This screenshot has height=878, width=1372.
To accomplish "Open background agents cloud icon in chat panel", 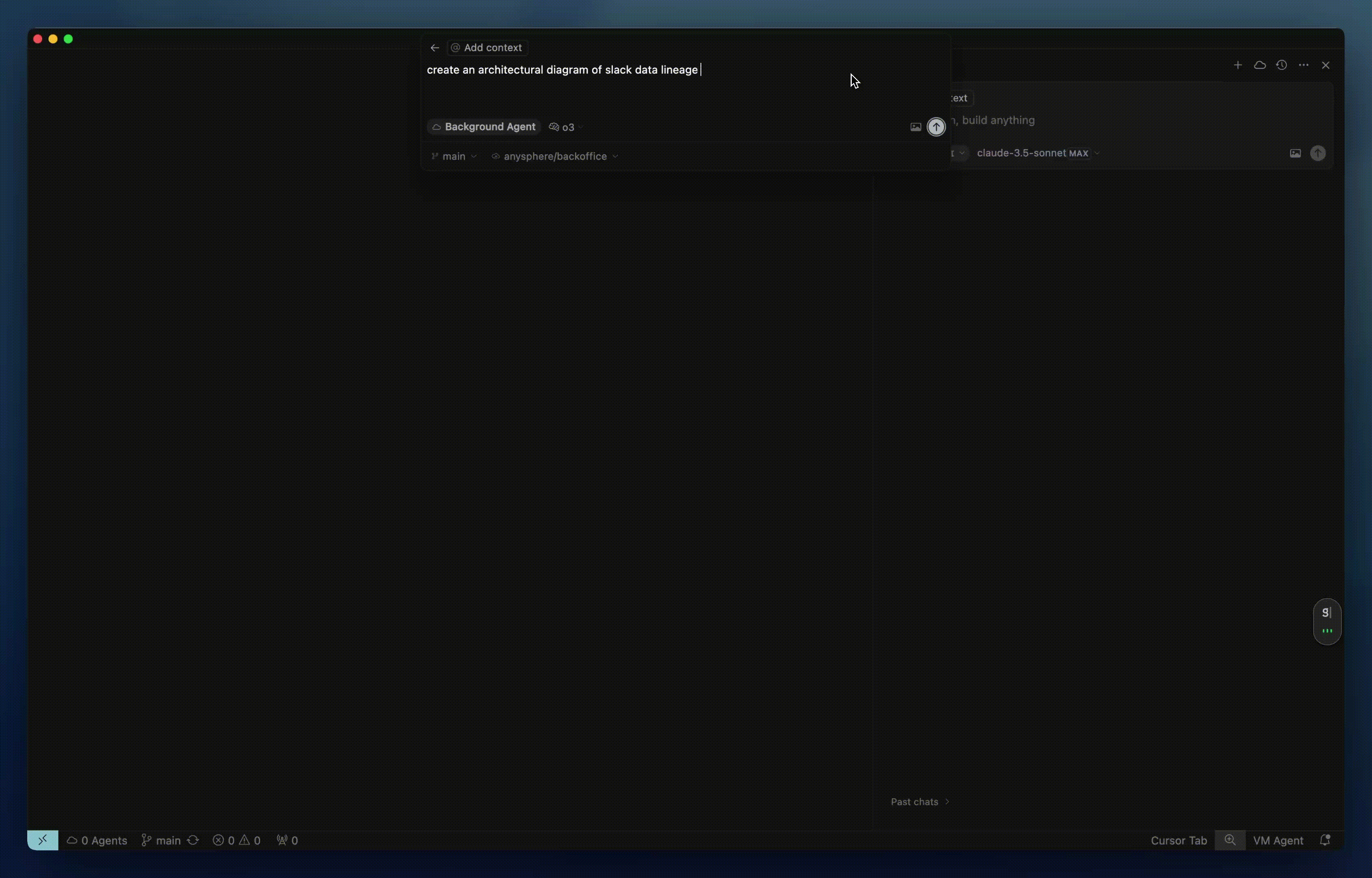I will (x=1260, y=65).
